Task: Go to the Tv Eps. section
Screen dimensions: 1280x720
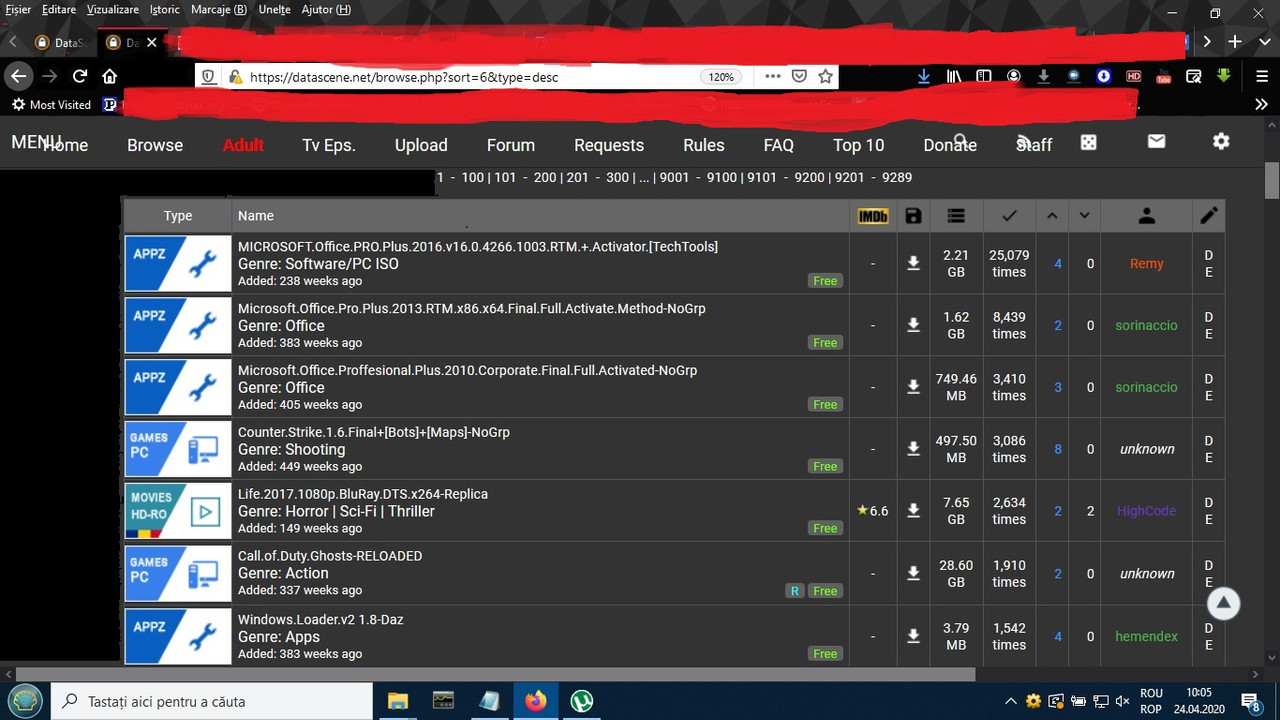Action: [329, 145]
